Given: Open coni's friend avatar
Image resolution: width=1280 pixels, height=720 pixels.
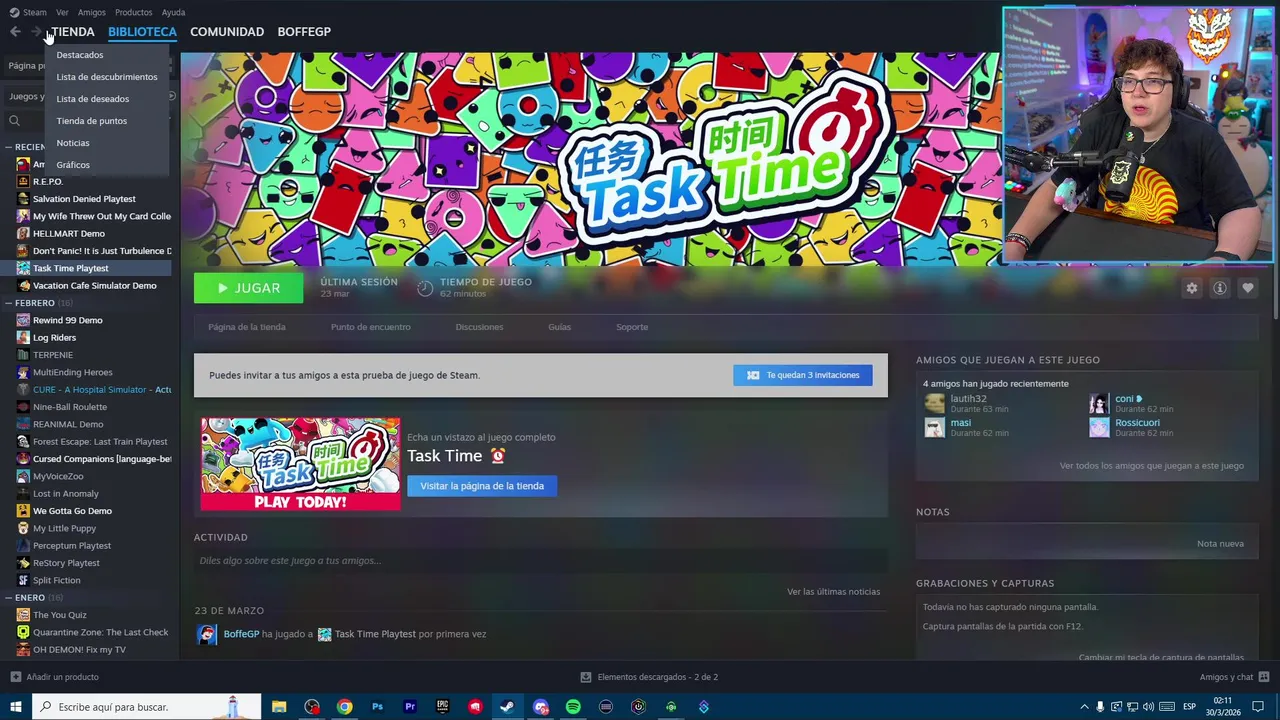Looking at the screenshot, I should tap(1099, 404).
